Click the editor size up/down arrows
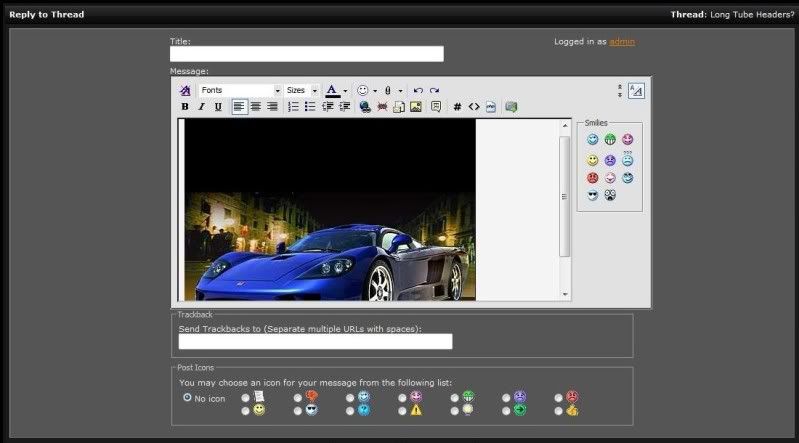 pos(620,91)
